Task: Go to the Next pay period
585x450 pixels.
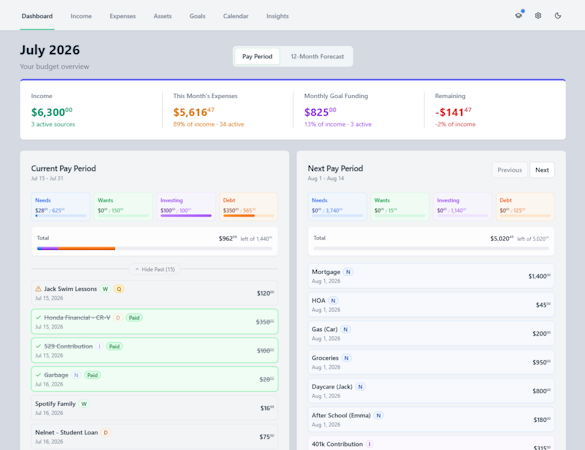Action: pos(542,170)
